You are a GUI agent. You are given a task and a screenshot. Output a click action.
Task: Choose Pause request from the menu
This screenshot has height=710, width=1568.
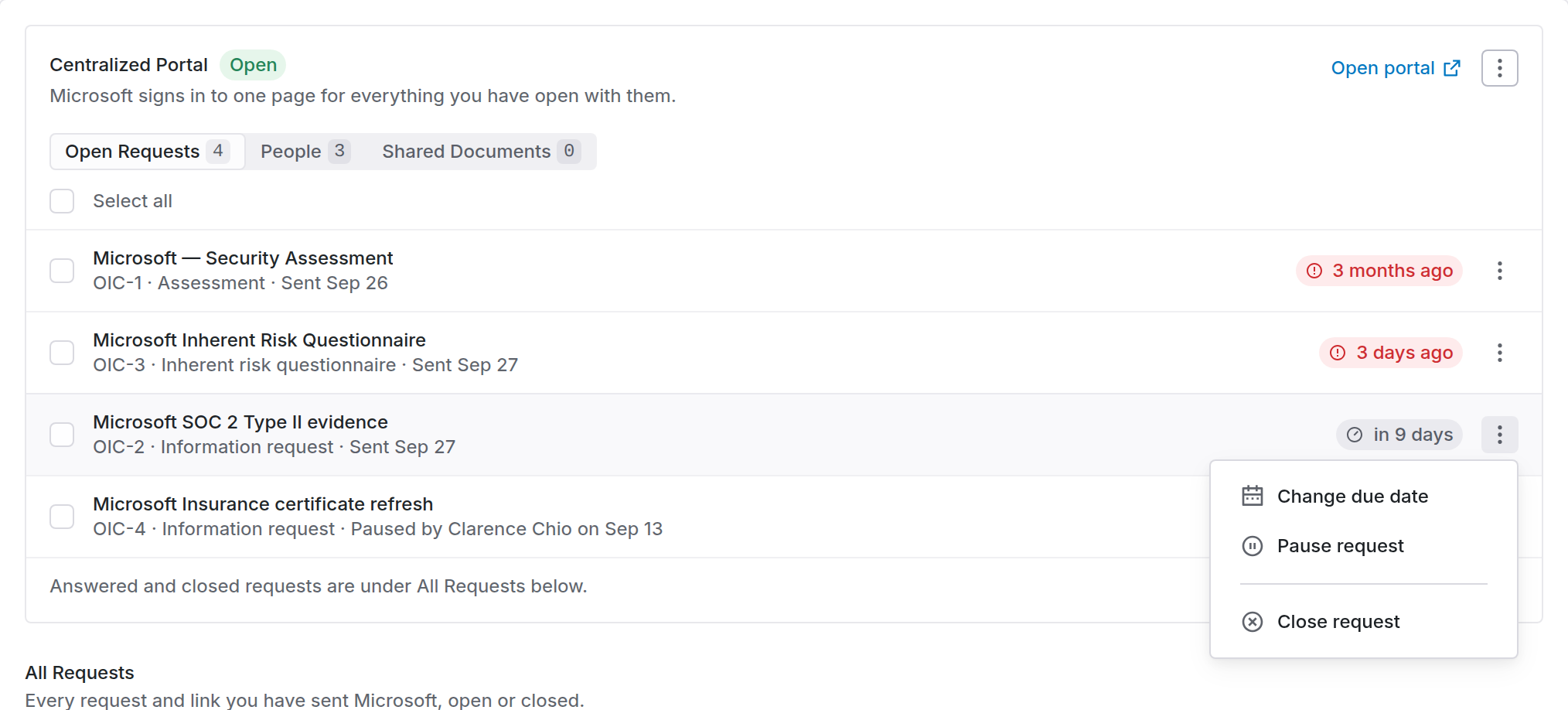click(x=1364, y=546)
